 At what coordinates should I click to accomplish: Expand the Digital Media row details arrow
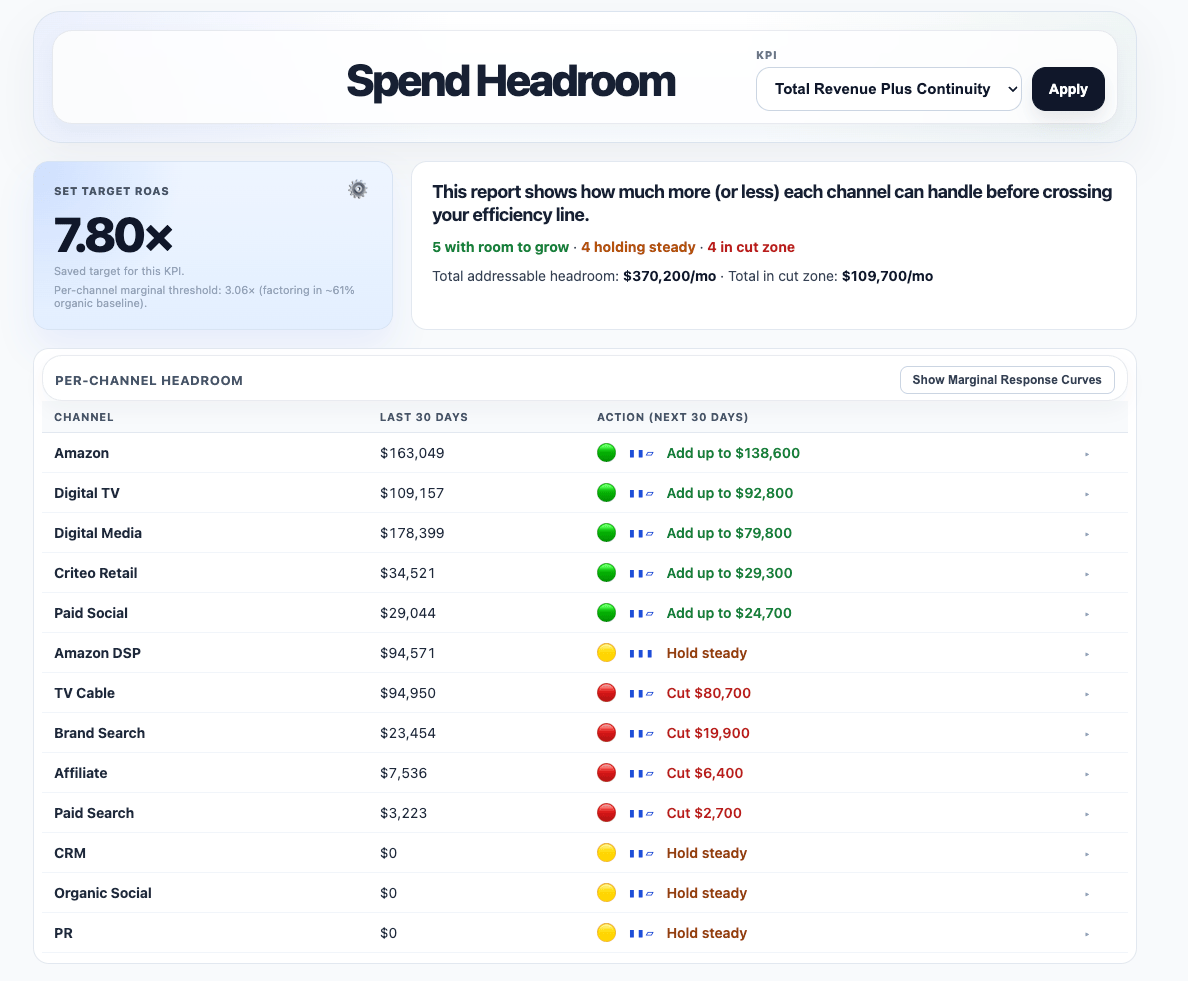1086,535
